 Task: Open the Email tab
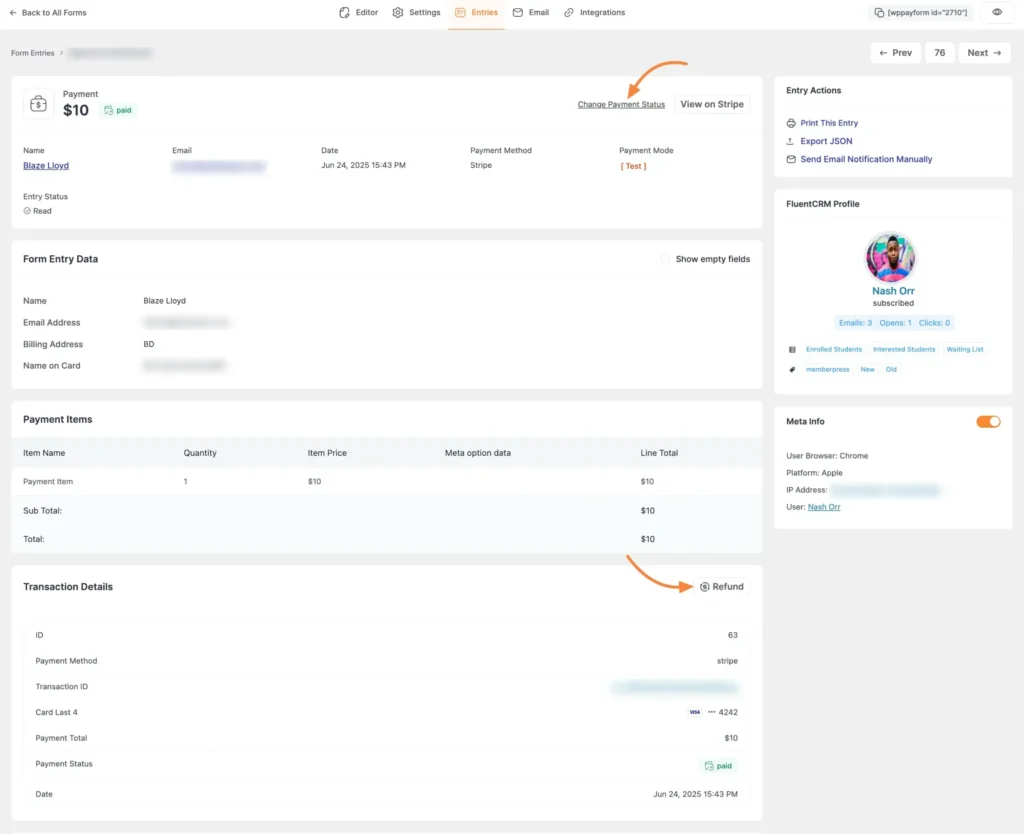(530, 12)
